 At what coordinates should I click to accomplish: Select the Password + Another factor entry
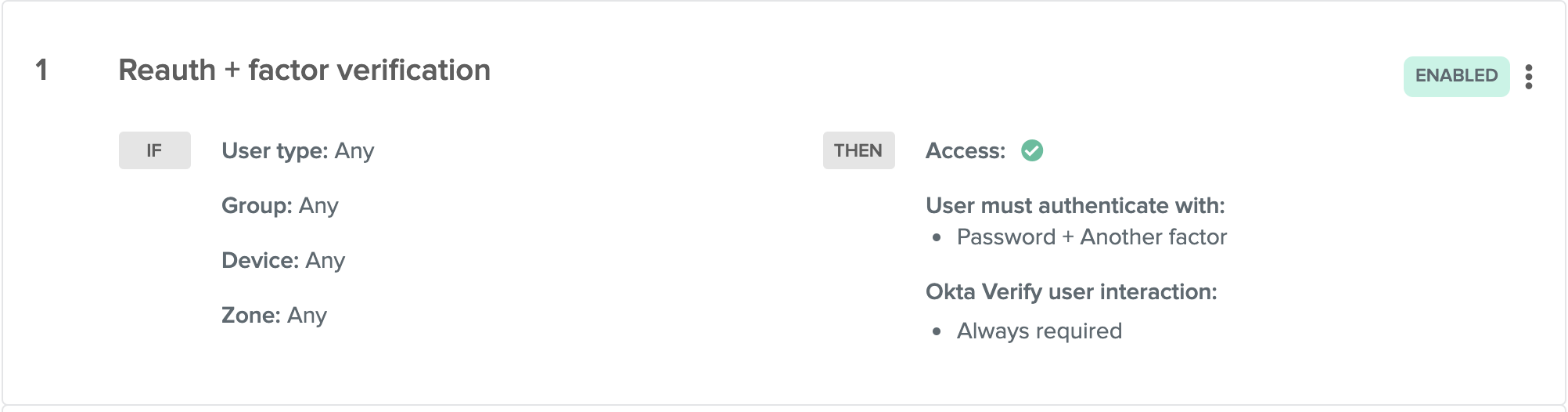point(1091,237)
